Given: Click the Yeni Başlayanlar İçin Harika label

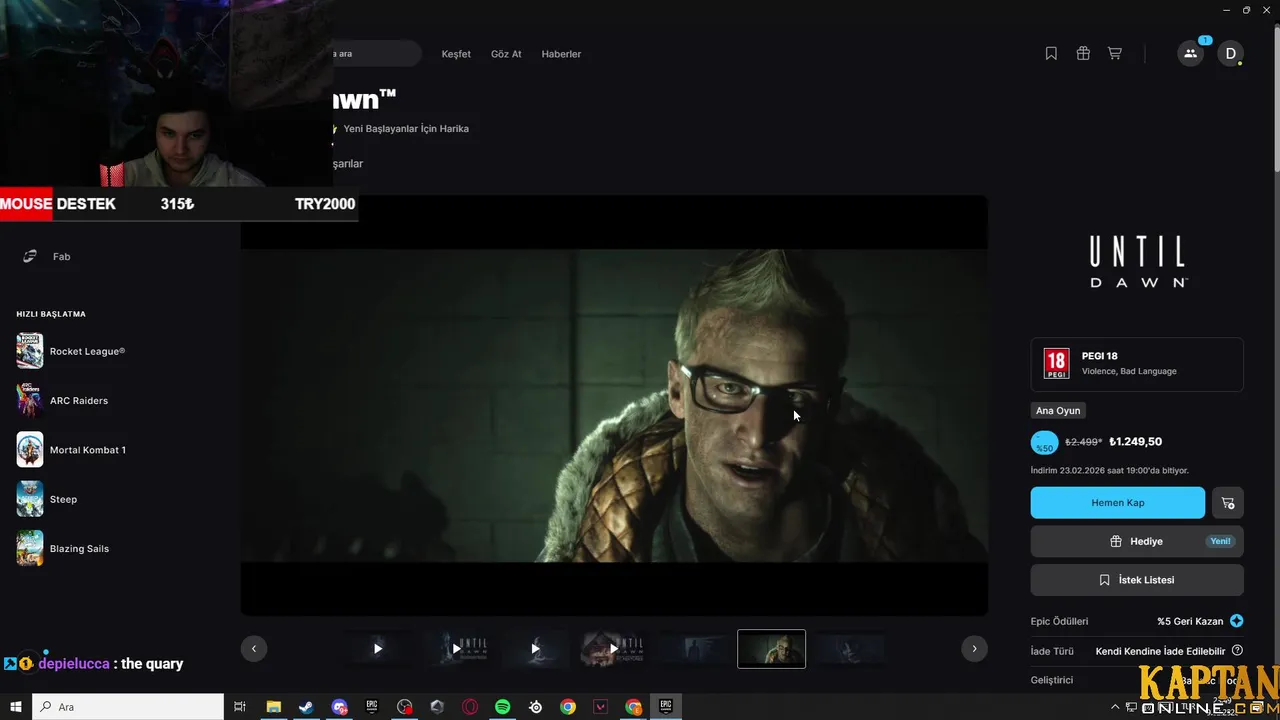Looking at the screenshot, I should tap(406, 128).
